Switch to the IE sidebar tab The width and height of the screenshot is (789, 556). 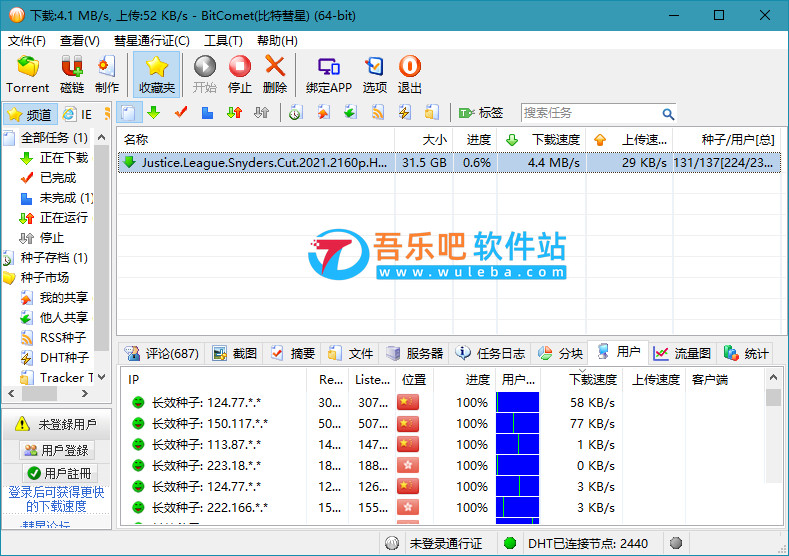[78, 114]
